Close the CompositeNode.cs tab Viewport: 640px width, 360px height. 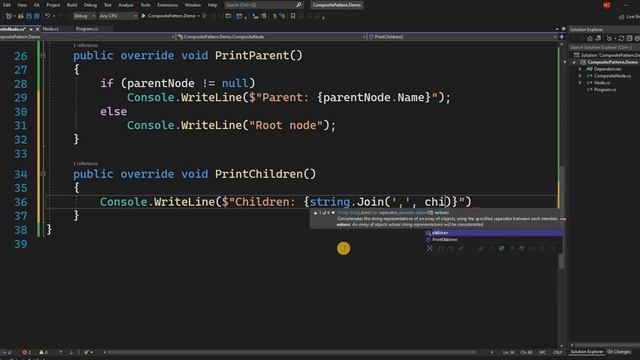point(38,29)
